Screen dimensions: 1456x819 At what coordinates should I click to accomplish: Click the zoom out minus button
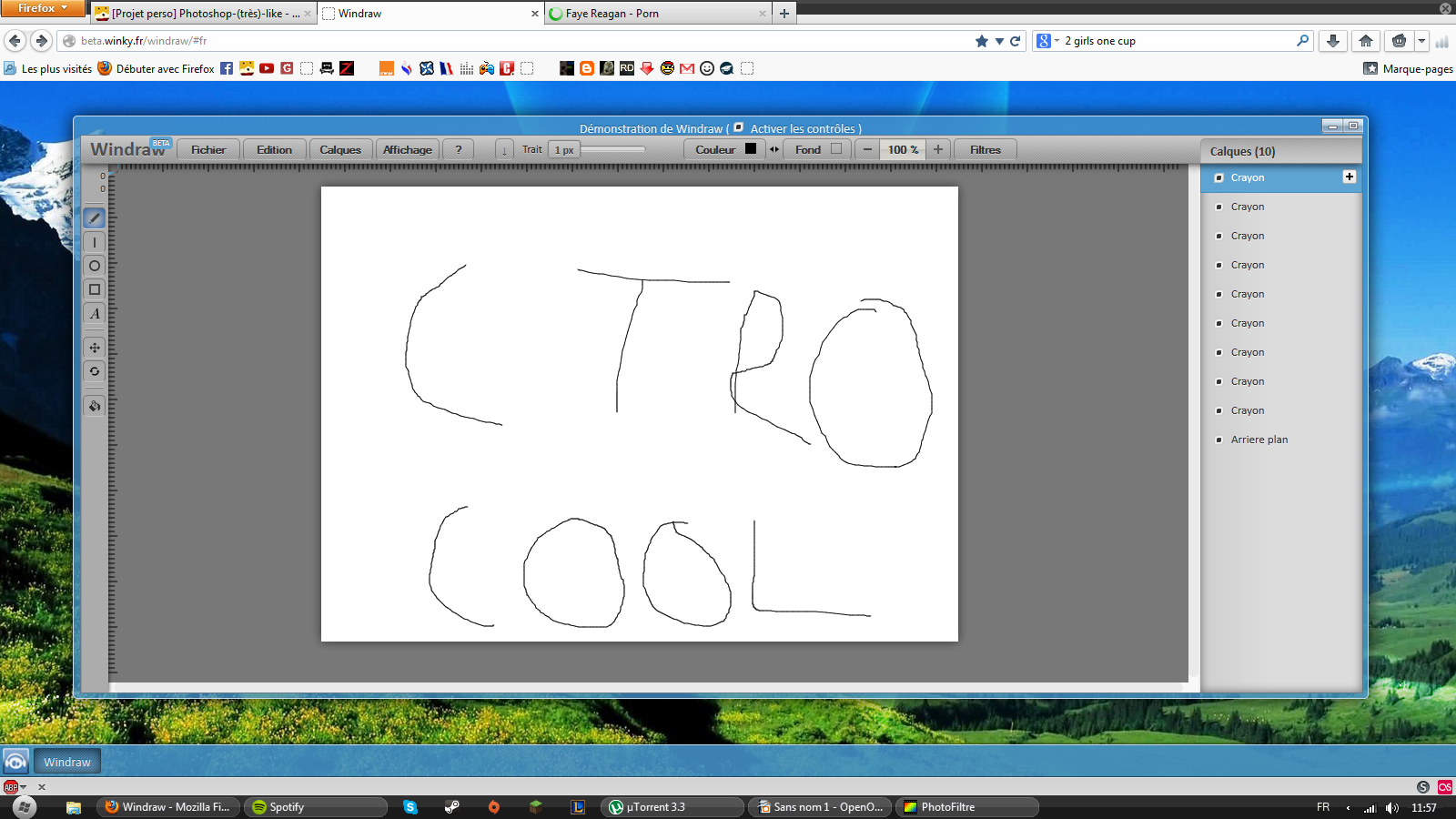pyautogui.click(x=867, y=149)
